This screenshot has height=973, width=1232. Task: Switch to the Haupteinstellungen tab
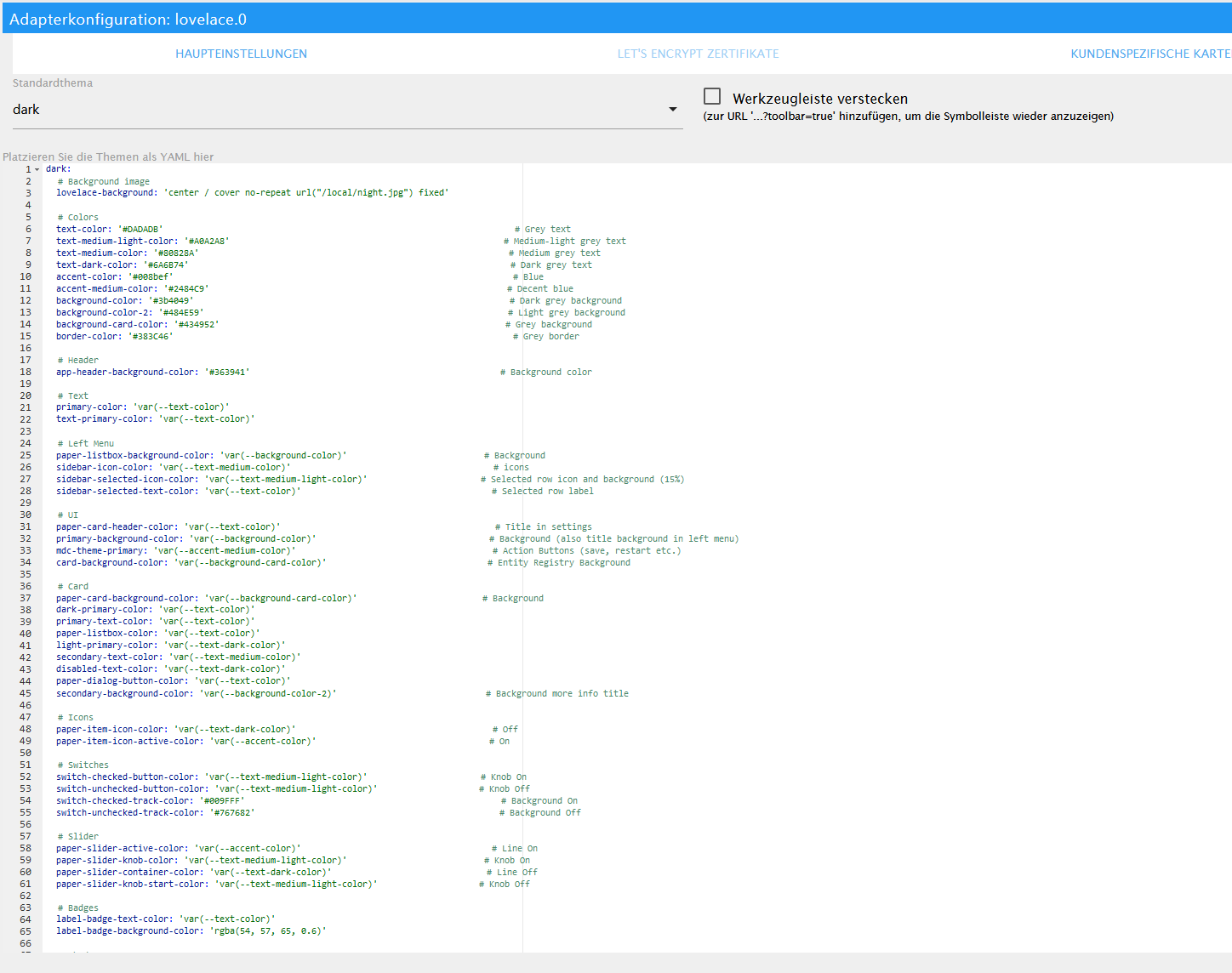[241, 54]
